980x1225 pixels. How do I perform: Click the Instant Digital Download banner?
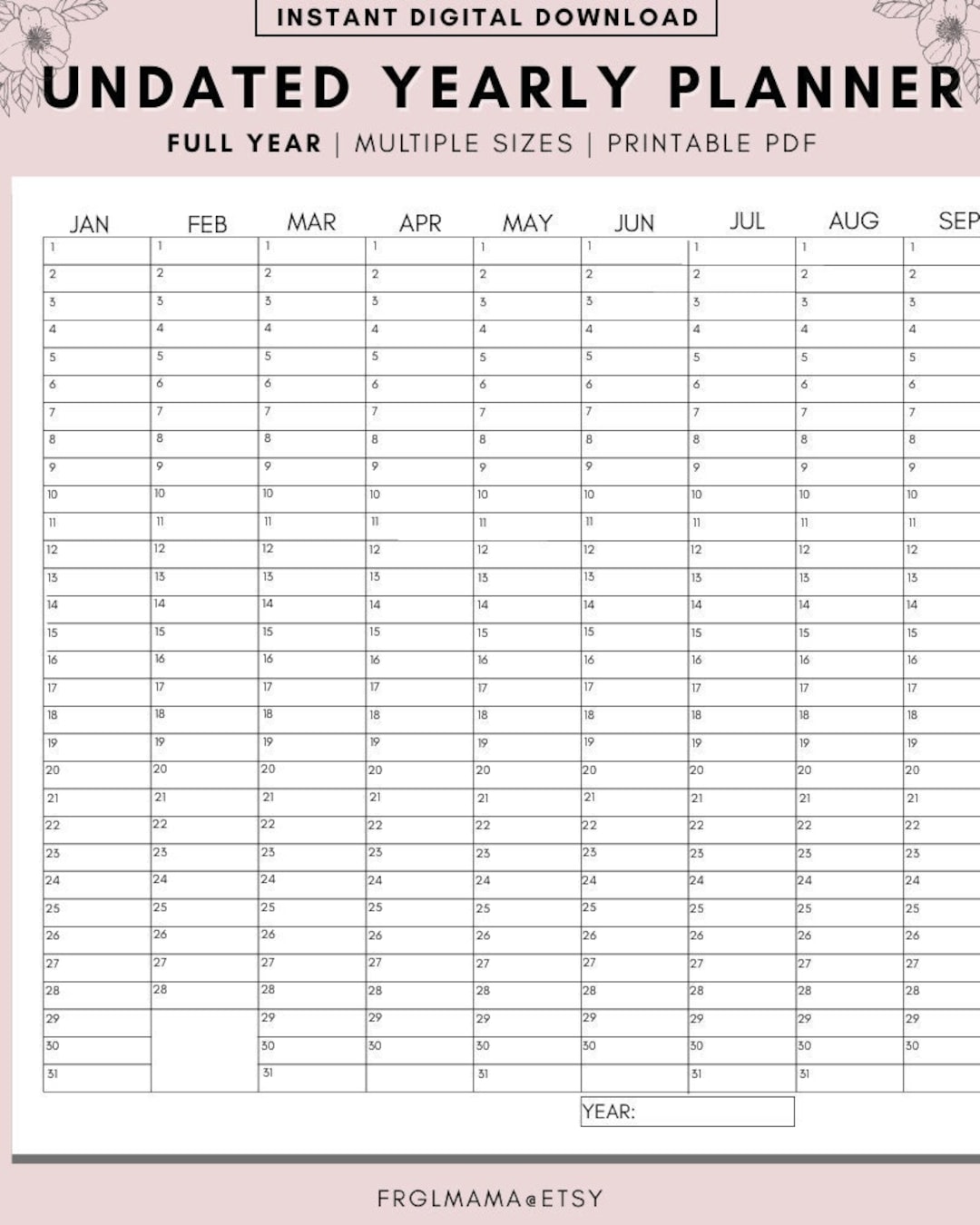coord(486,17)
